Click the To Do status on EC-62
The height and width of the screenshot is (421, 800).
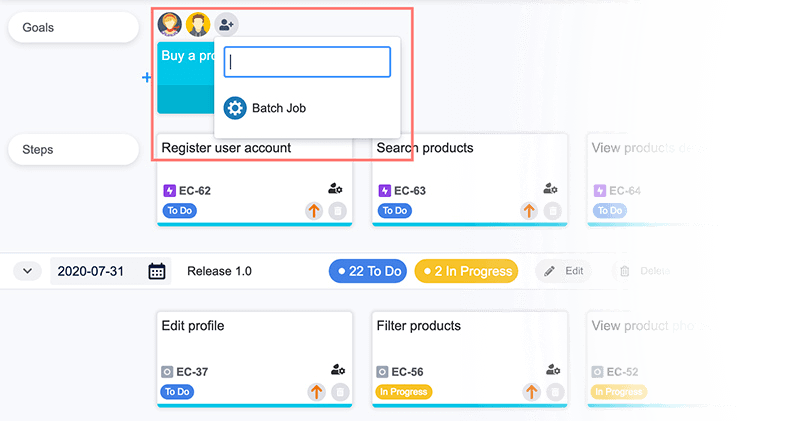[180, 210]
